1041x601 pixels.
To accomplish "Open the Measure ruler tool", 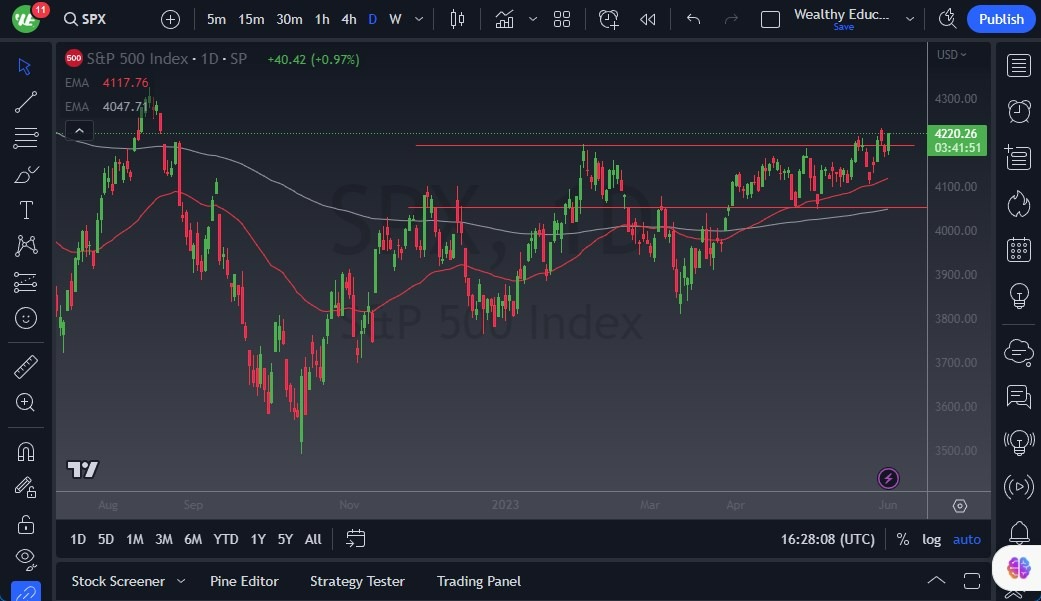I will 25,366.
